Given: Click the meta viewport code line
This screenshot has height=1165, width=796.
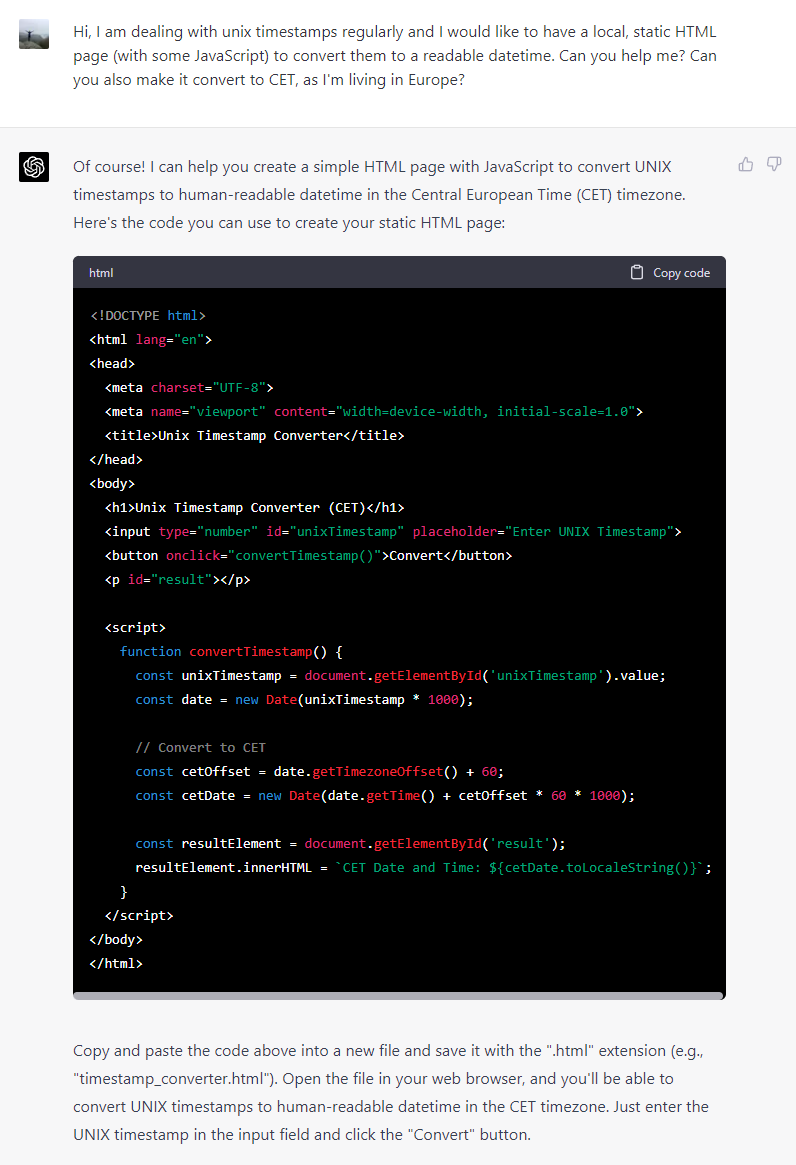Looking at the screenshot, I should pos(374,412).
